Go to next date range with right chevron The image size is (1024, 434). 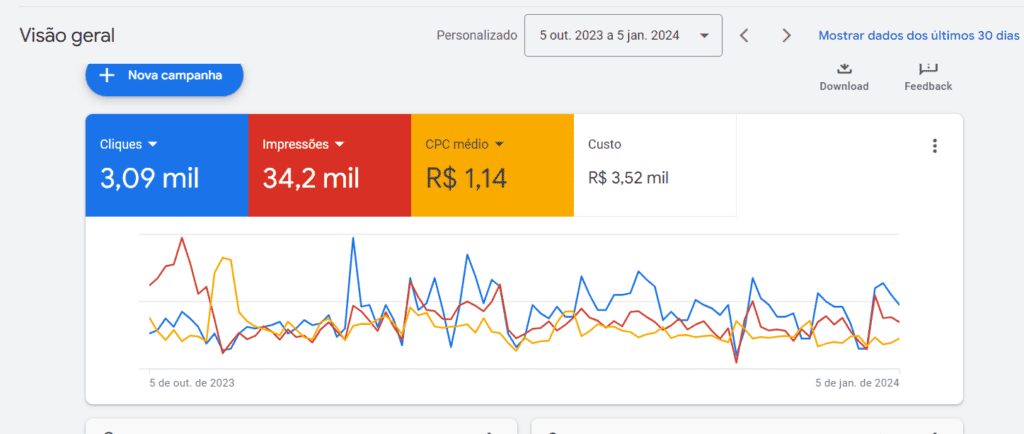click(x=786, y=36)
